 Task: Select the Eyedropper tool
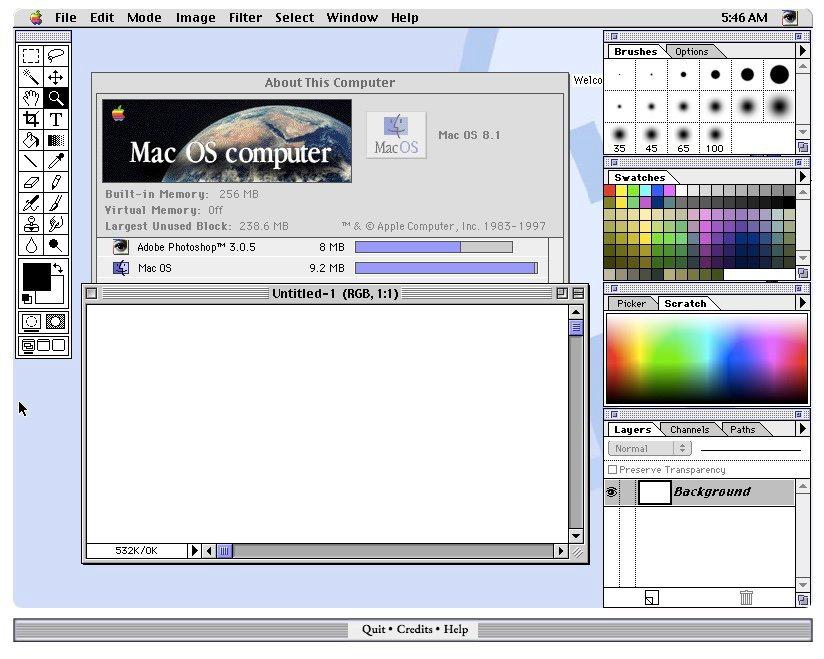tap(56, 161)
